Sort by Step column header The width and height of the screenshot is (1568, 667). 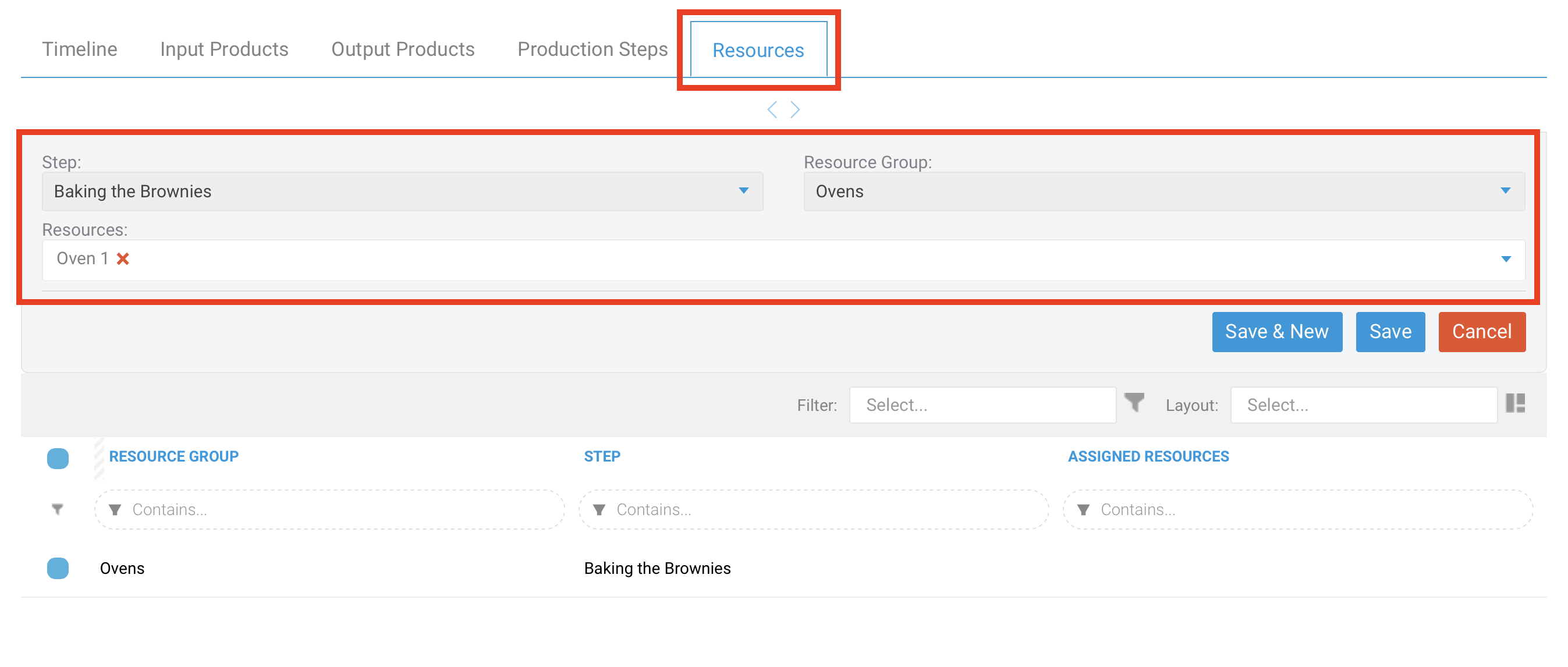[602, 456]
